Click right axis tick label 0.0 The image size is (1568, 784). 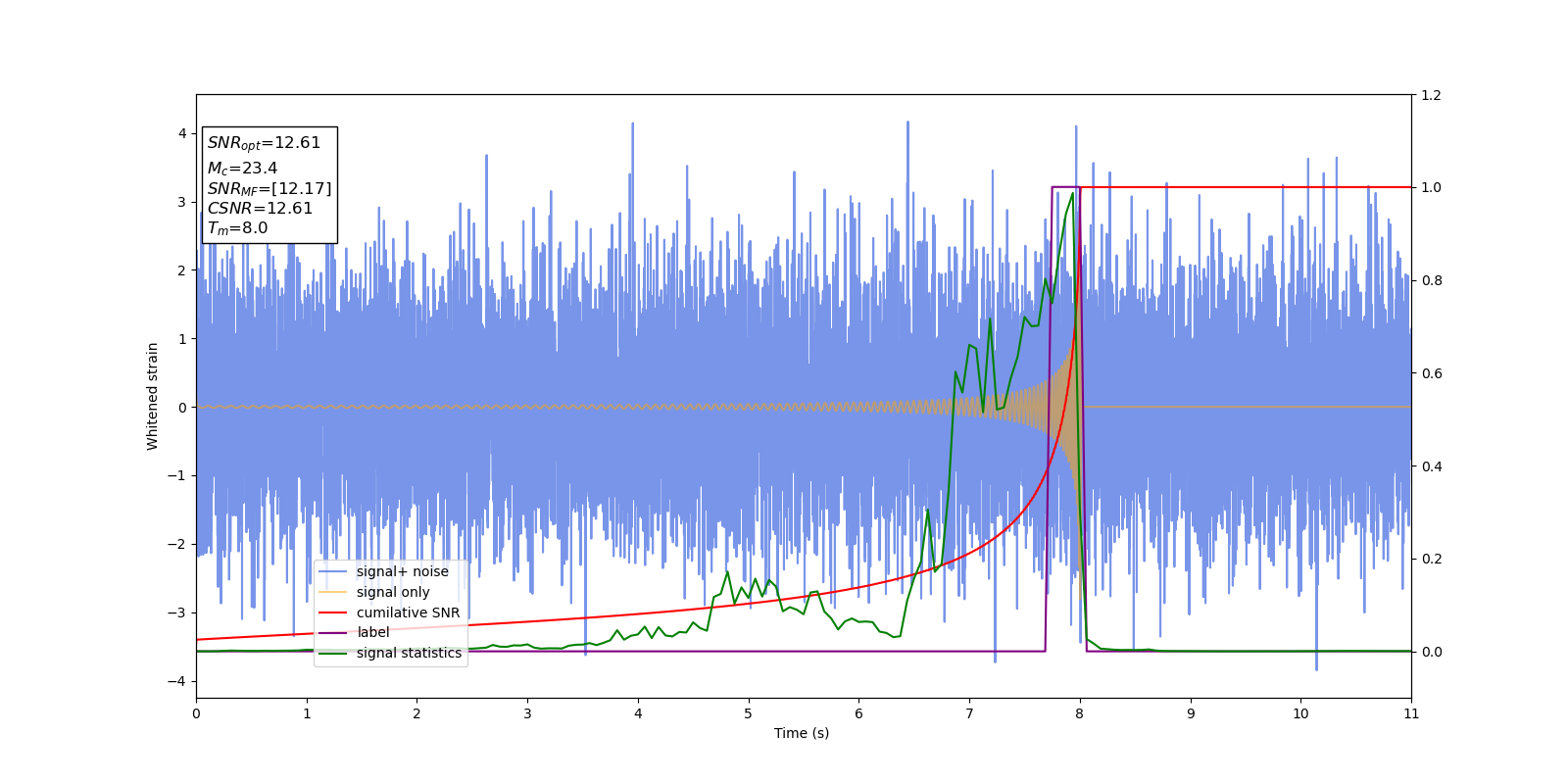[1432, 652]
